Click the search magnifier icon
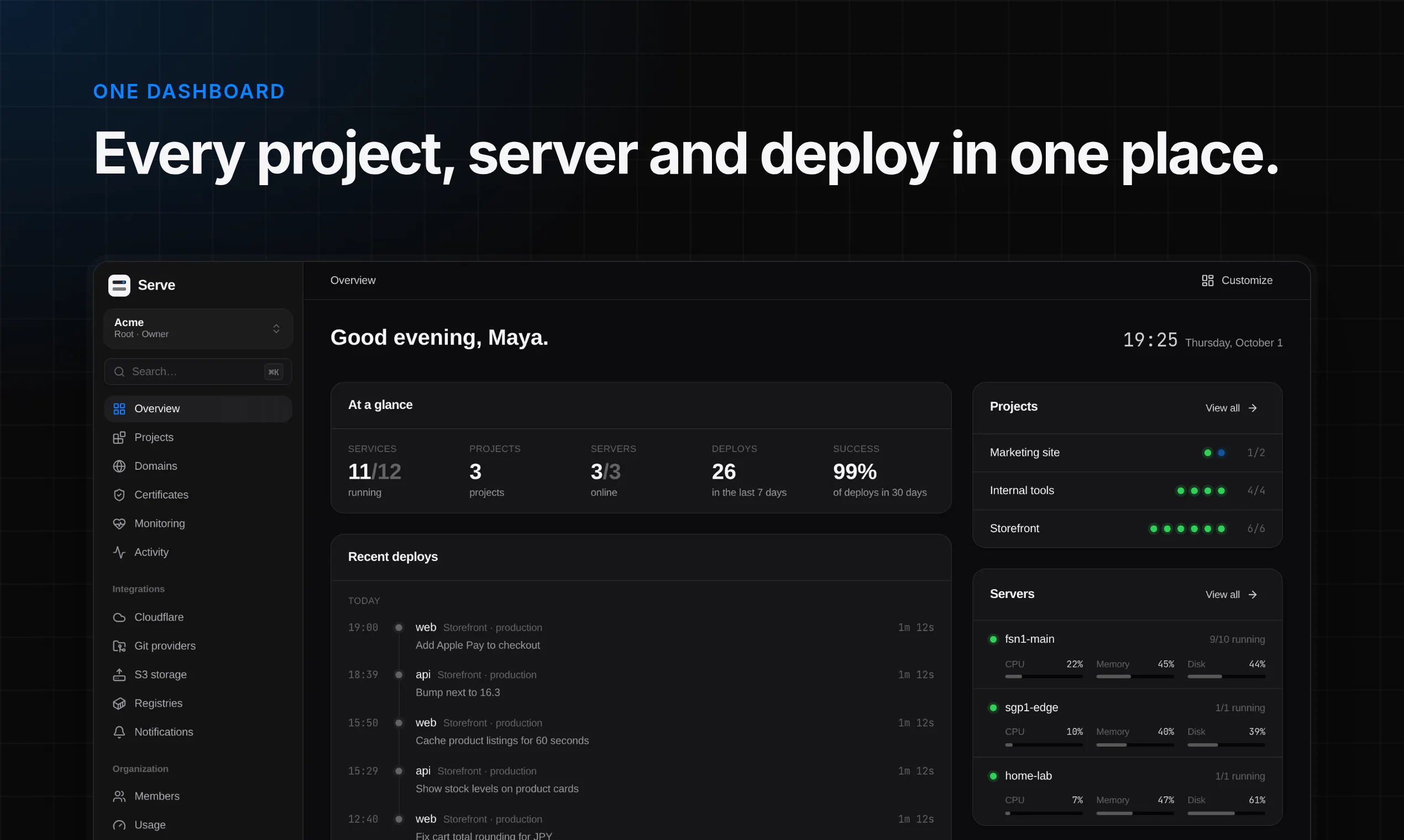1404x840 pixels. (119, 372)
